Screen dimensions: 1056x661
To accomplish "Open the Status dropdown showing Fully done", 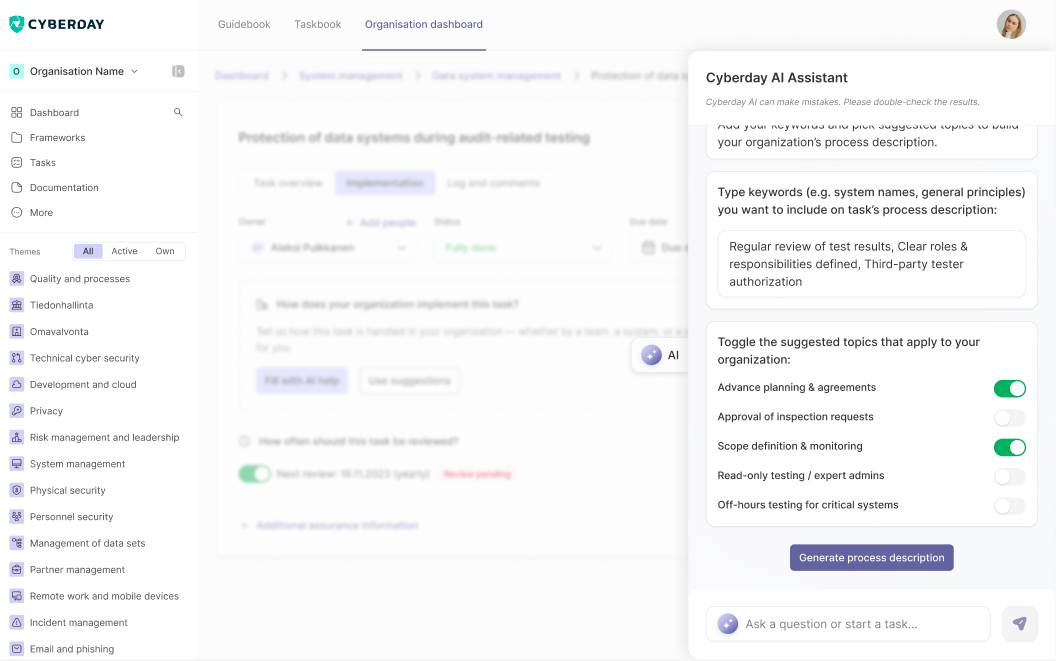I will (x=523, y=248).
